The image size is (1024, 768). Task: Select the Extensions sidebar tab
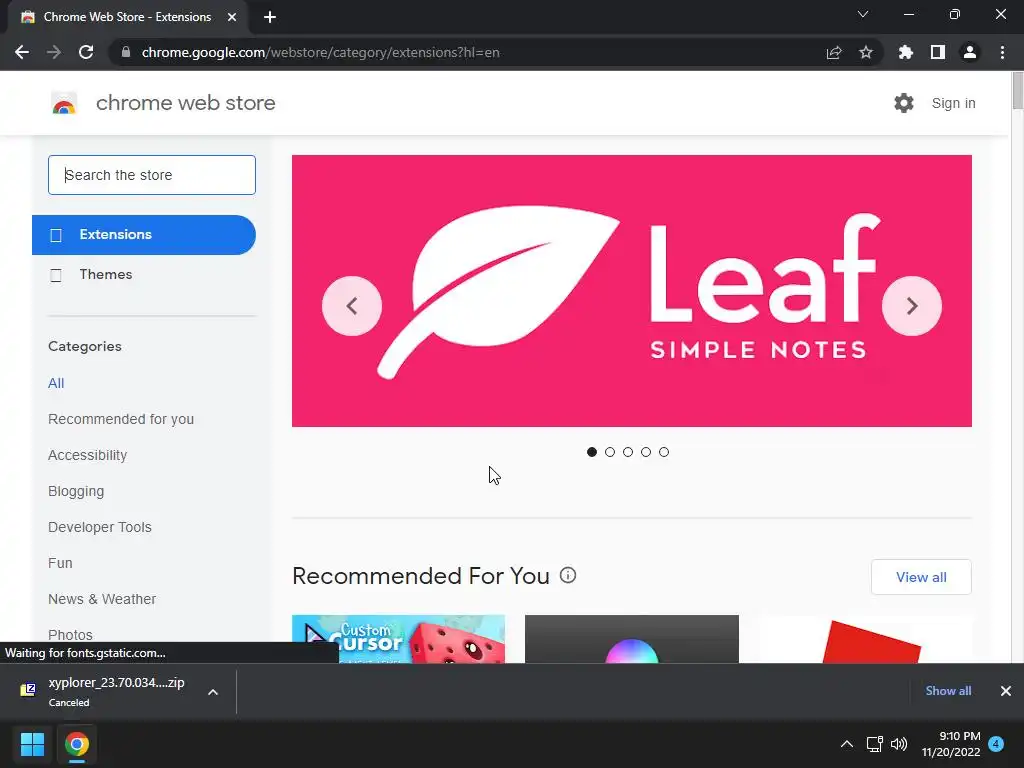pyautogui.click(x=144, y=234)
